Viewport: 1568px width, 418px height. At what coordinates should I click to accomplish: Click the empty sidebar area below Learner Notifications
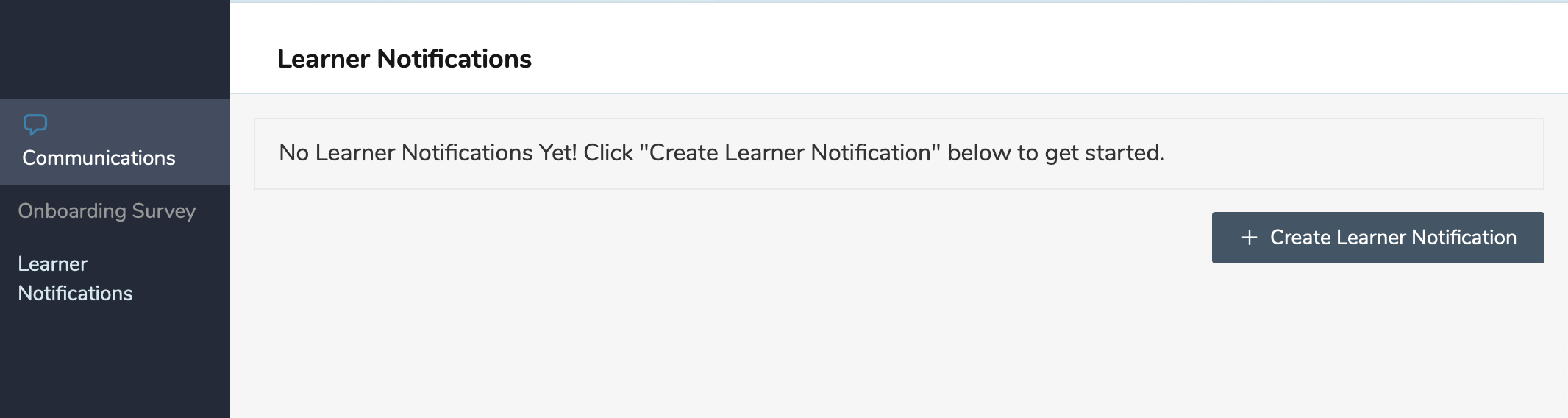point(115,361)
